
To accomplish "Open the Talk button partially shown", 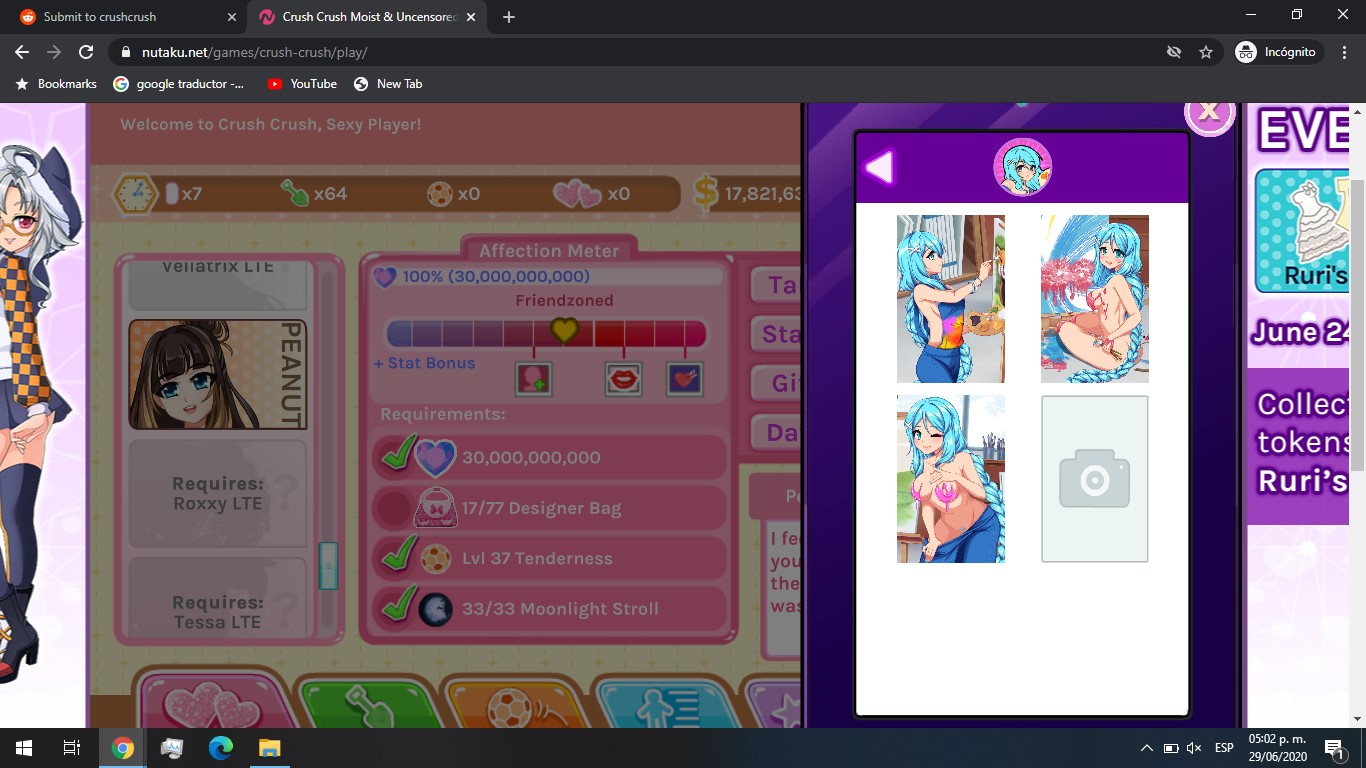I will pyautogui.click(x=777, y=285).
